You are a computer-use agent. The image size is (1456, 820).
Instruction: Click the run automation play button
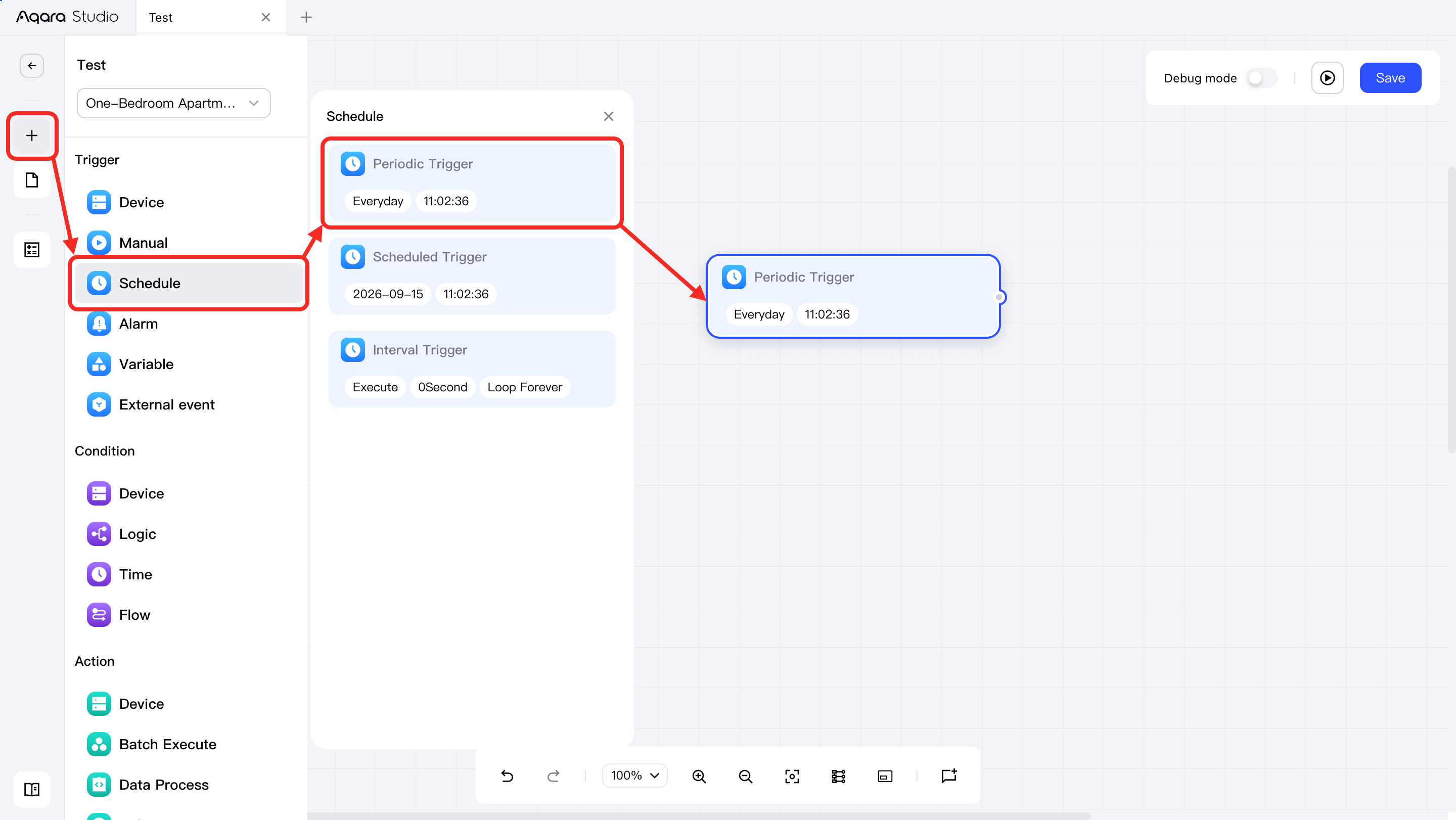point(1327,78)
